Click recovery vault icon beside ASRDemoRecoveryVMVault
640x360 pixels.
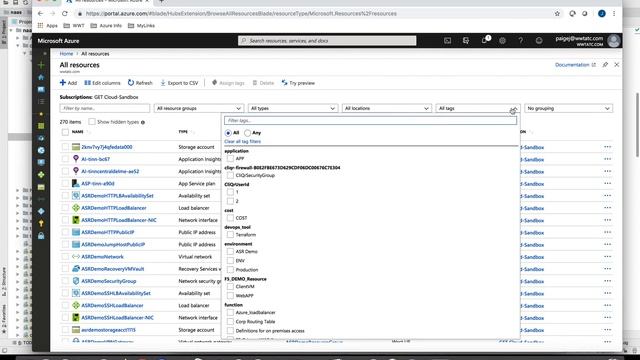coord(76,269)
